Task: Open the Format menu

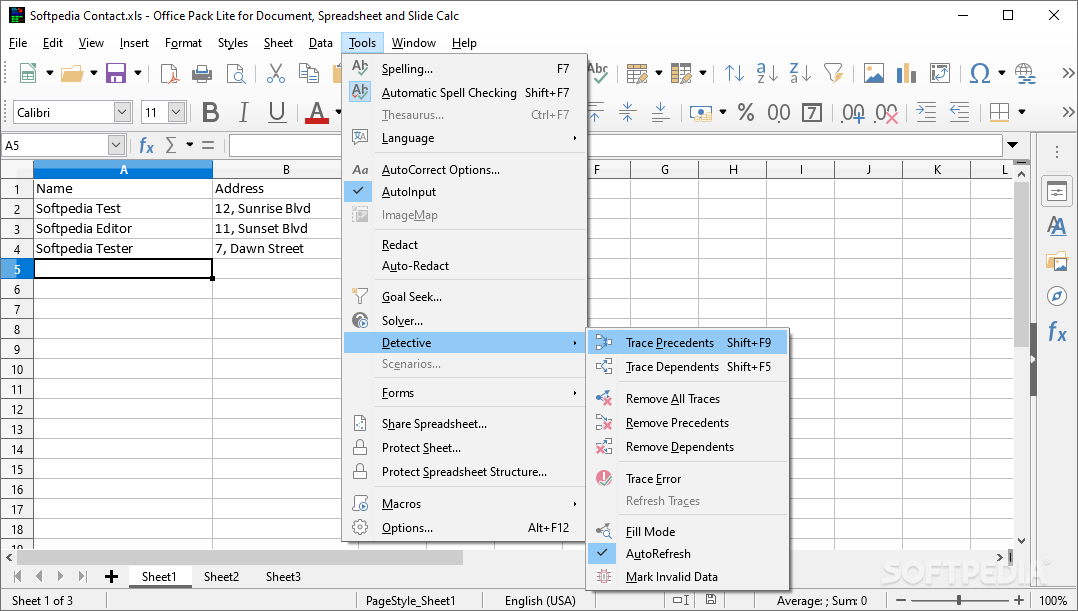Action: (x=183, y=43)
